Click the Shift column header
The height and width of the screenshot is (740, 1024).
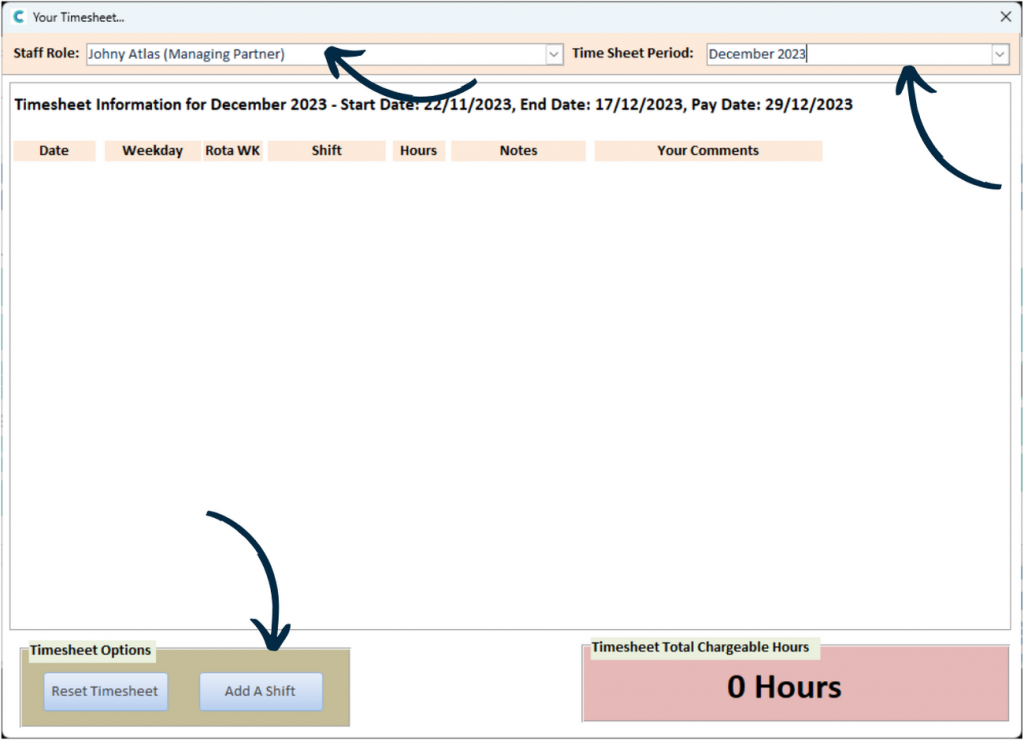pos(326,151)
